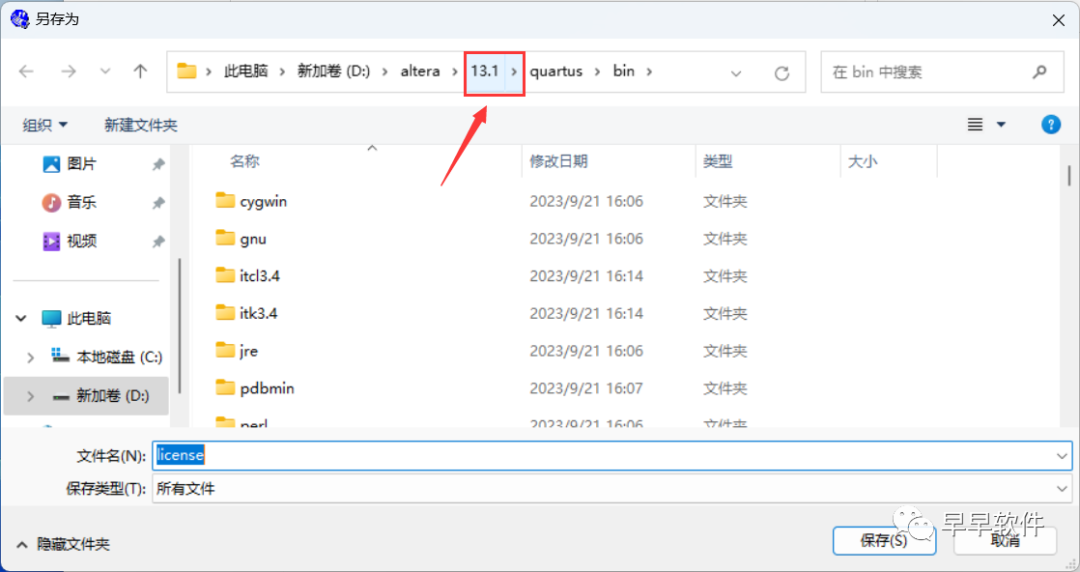Unpin 图片 using its pin icon

(x=158, y=164)
